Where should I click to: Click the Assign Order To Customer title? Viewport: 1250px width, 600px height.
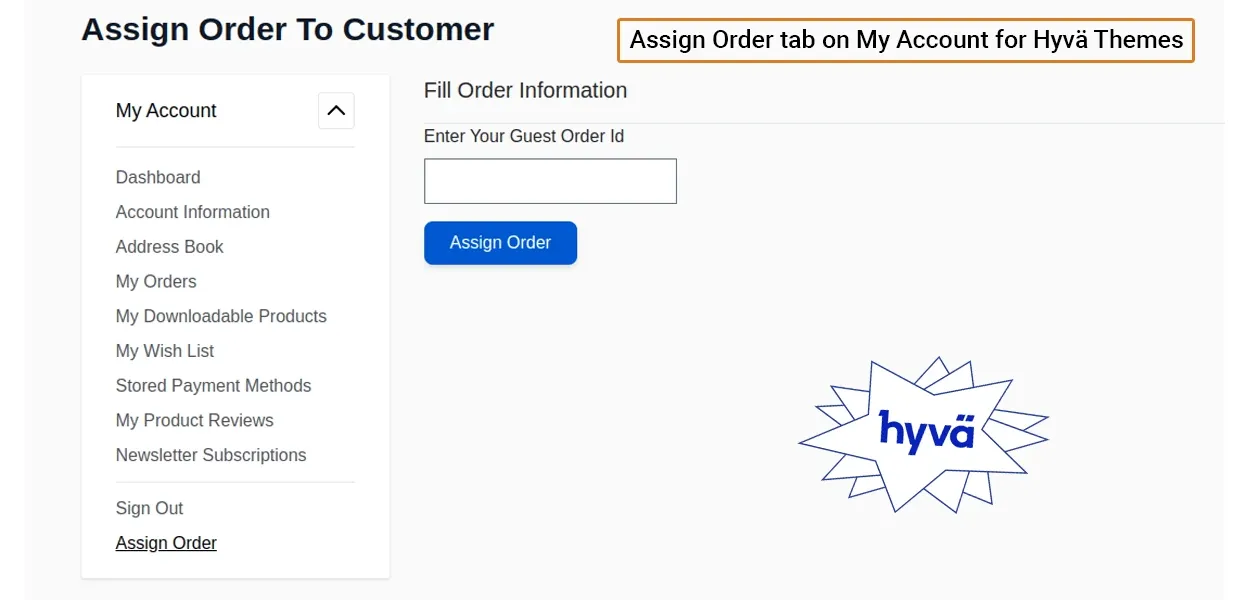coord(288,30)
